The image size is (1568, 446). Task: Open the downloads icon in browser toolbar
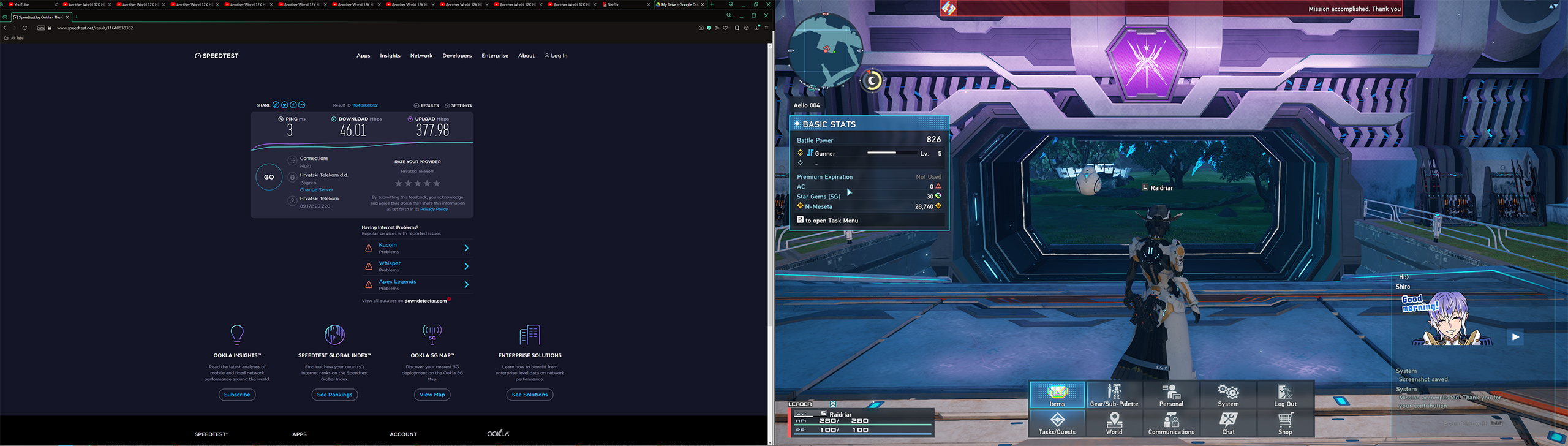pyautogui.click(x=756, y=28)
